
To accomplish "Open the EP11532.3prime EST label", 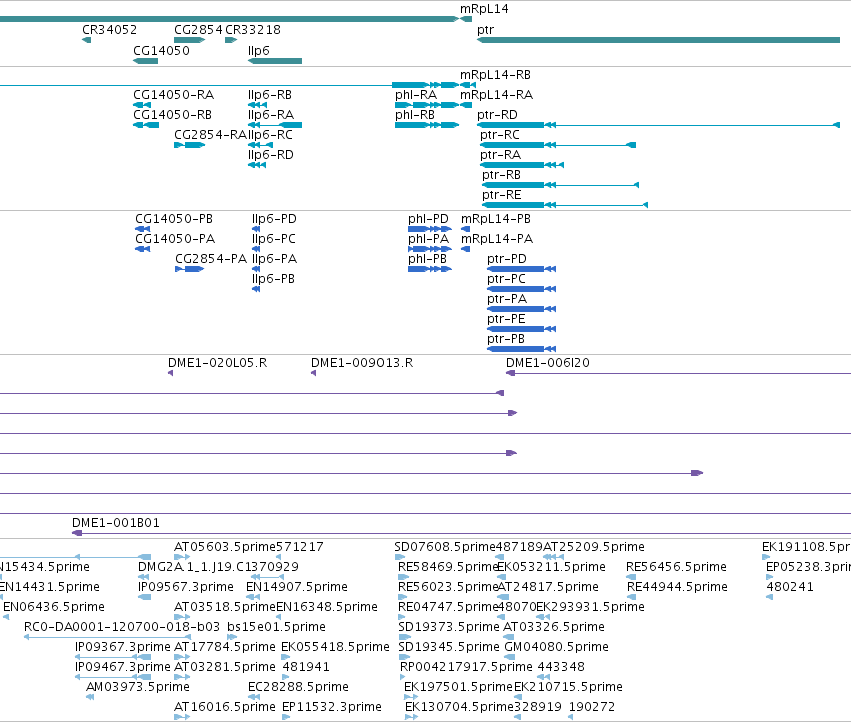I will [332, 707].
